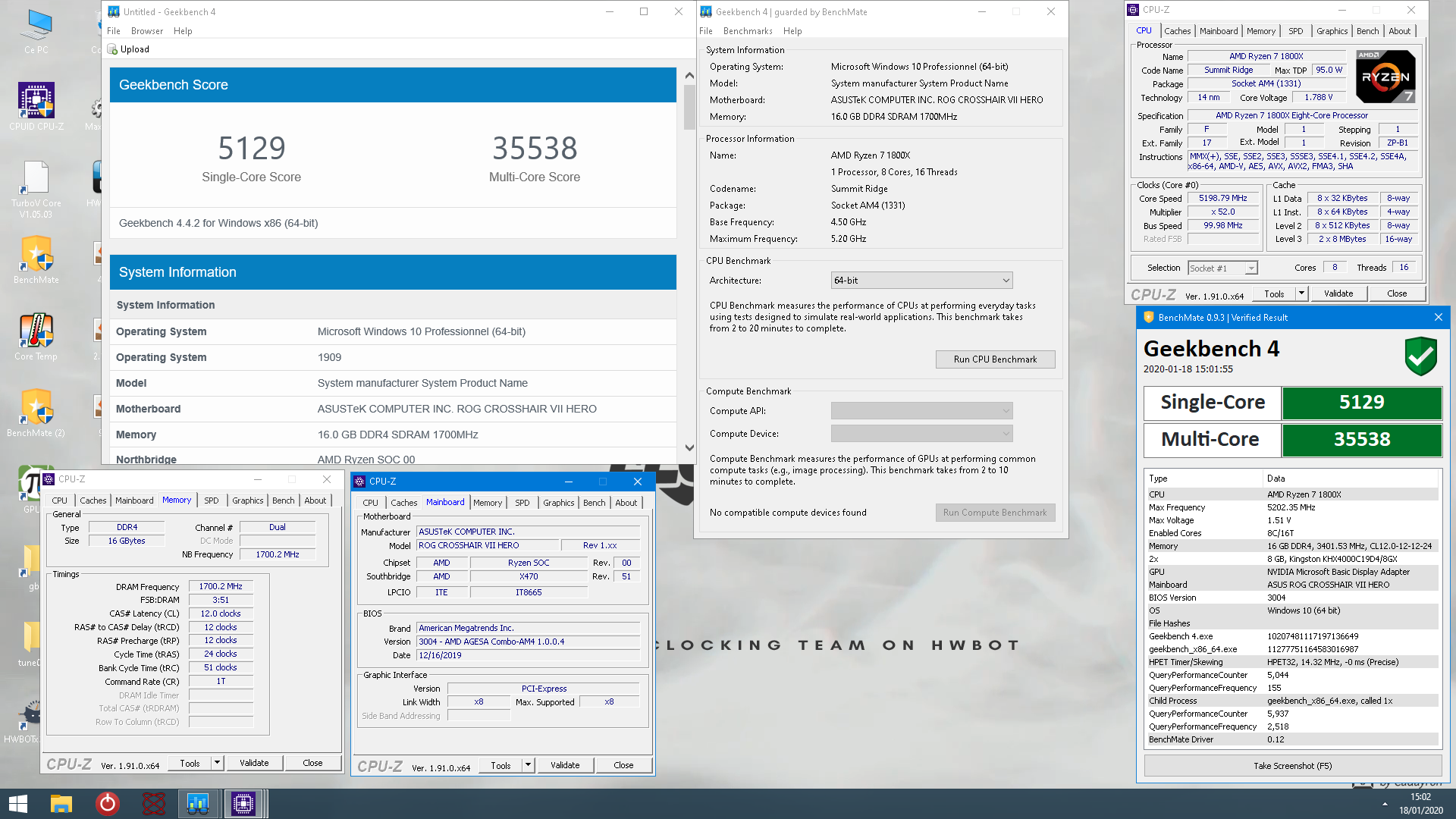Open the Compute Device dropdown
Image resolution: width=1456 pixels, height=819 pixels.
click(921, 434)
